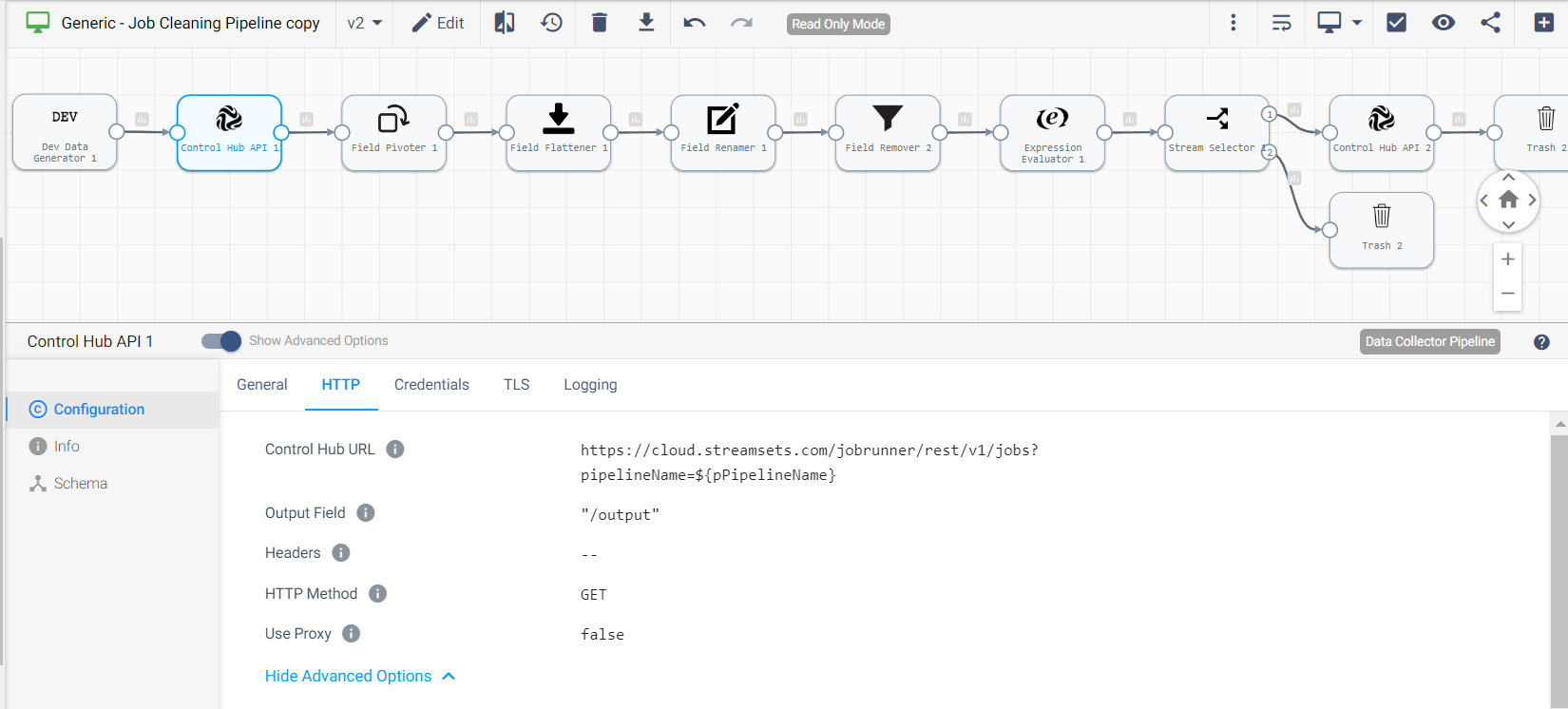
Task: Select the Stream Selector stage
Action: [1216, 132]
